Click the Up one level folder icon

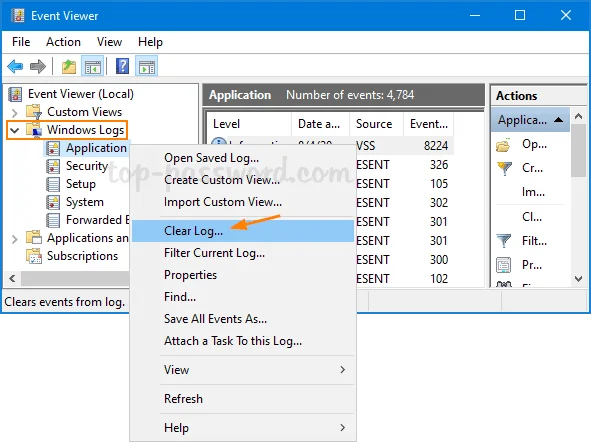[x=69, y=67]
